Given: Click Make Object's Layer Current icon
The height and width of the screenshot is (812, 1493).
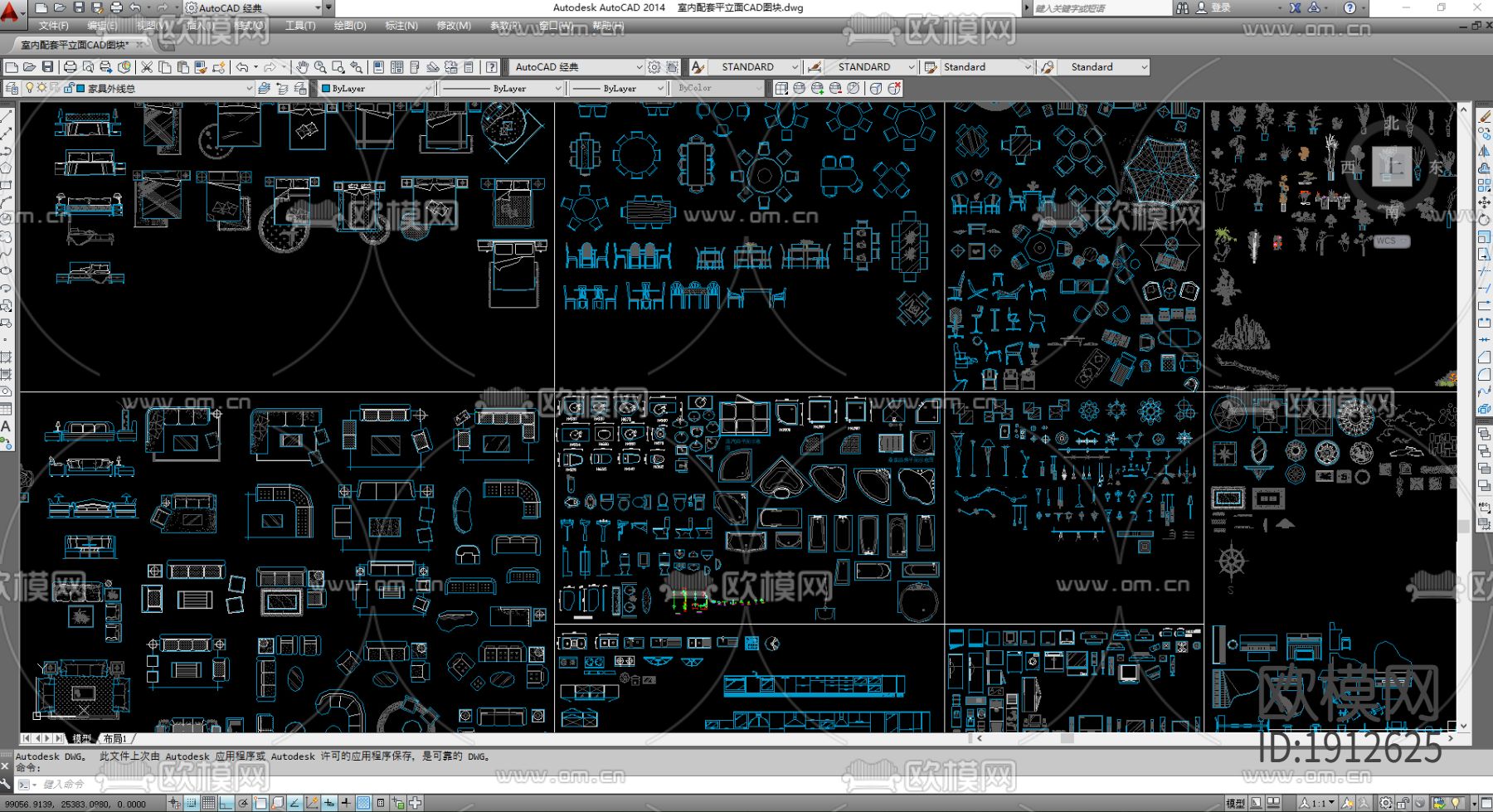Looking at the screenshot, I should pyautogui.click(x=264, y=88).
